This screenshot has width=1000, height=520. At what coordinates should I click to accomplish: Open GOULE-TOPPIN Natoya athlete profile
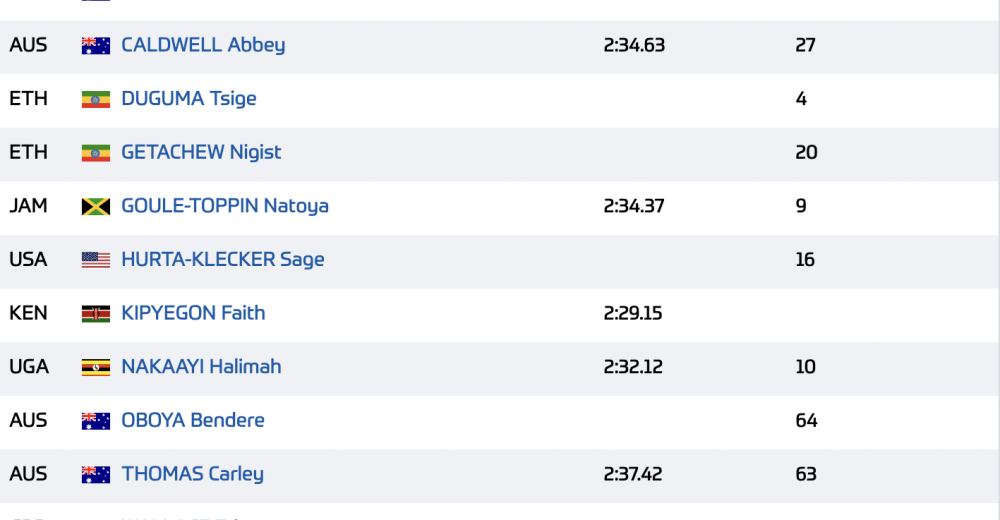224,206
